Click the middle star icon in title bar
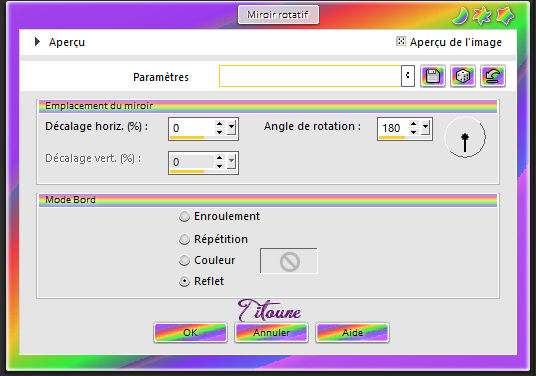The width and height of the screenshot is (536, 376). (x=482, y=16)
